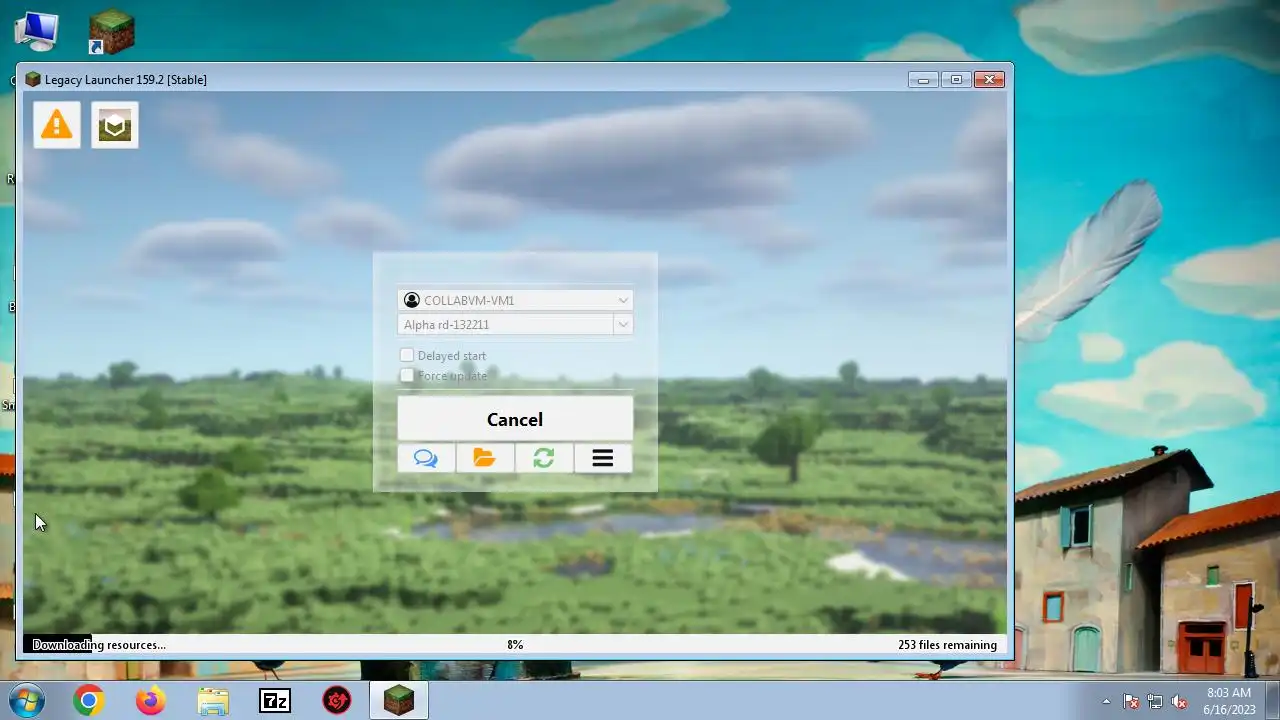Click the muted volume speaker tray icon
The height and width of the screenshot is (720, 1280).
(x=1179, y=701)
